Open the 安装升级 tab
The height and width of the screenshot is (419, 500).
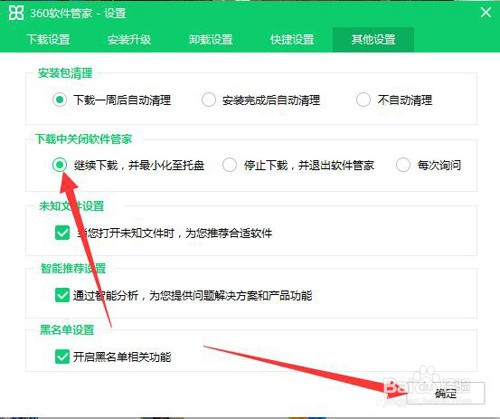[129, 39]
